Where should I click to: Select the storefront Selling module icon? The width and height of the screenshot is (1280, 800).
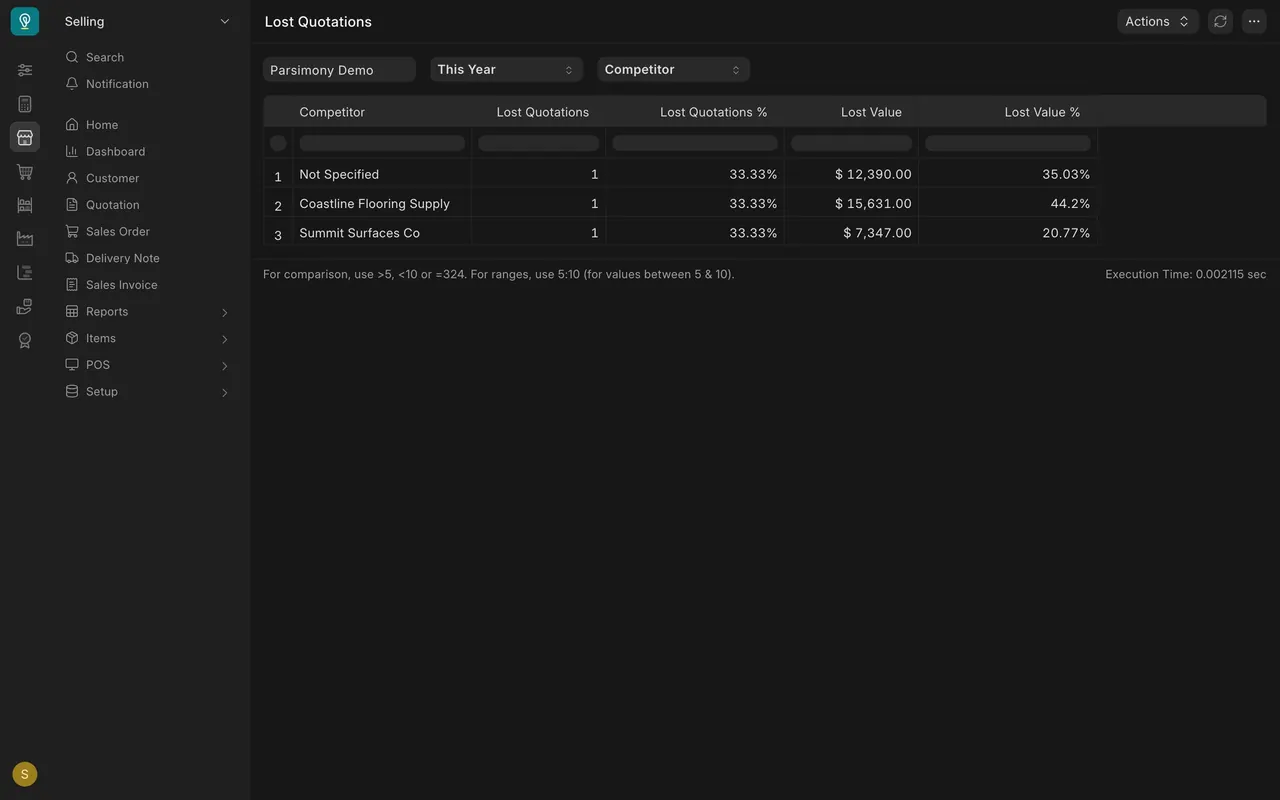pos(25,137)
